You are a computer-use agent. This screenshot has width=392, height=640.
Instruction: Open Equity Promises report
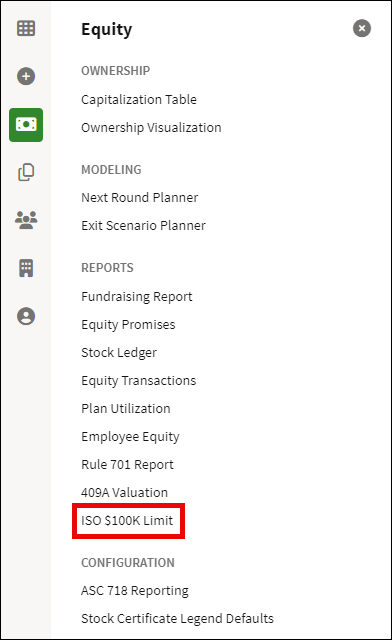coord(128,325)
